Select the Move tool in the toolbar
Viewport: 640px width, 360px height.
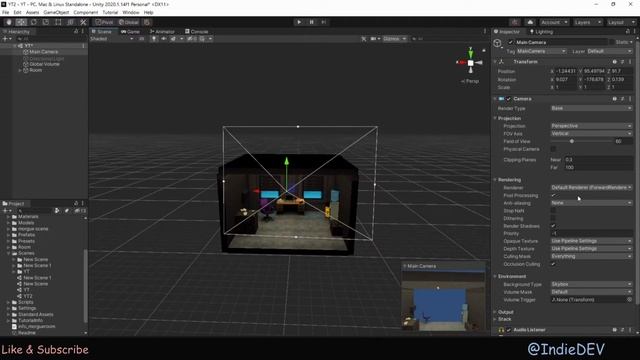pos(21,22)
